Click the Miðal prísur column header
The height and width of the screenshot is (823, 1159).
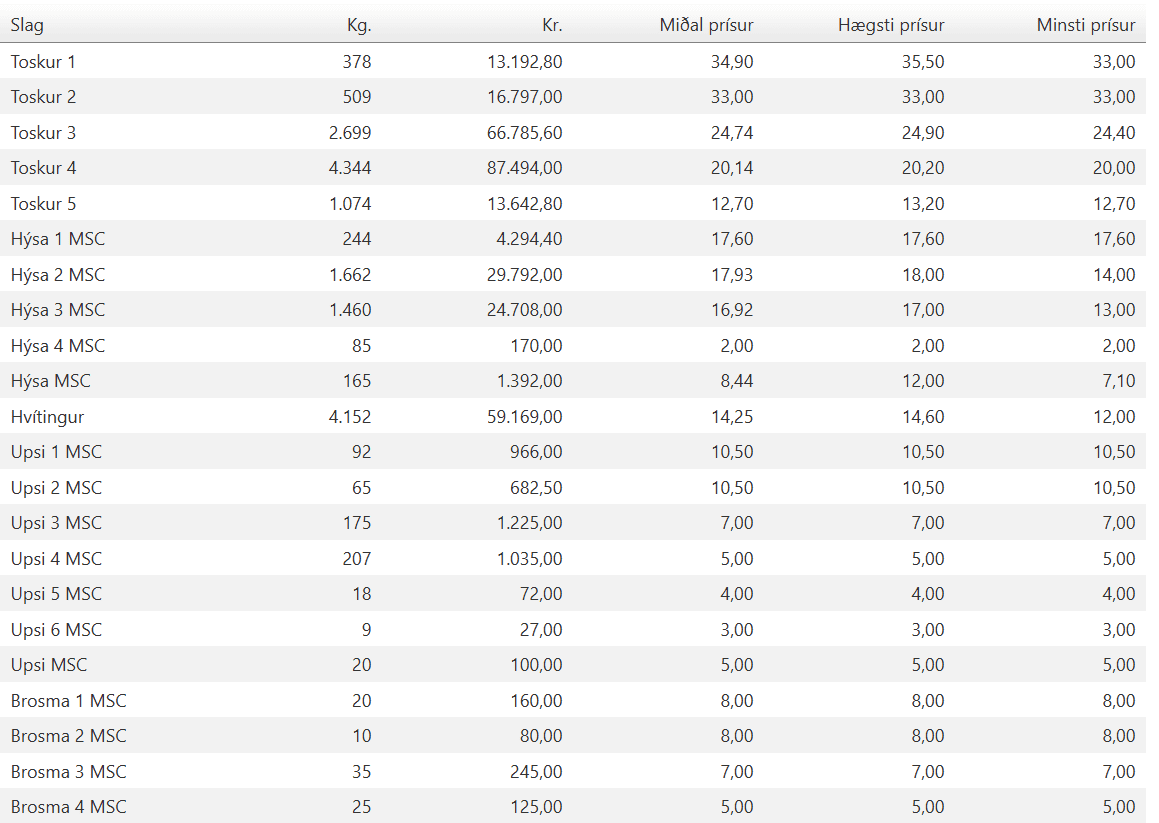(706, 25)
